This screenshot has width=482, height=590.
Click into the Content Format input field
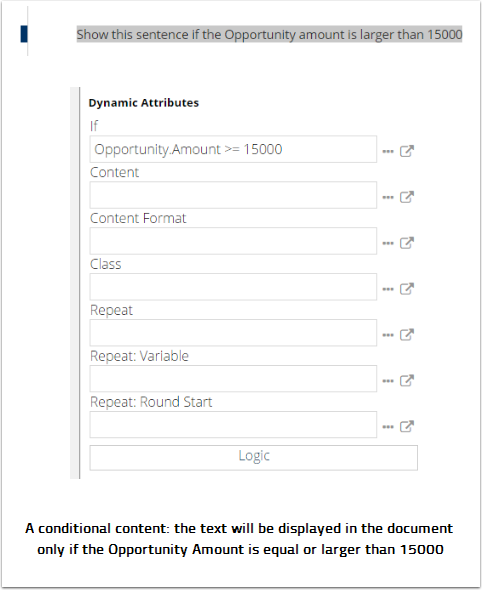pyautogui.click(x=233, y=241)
